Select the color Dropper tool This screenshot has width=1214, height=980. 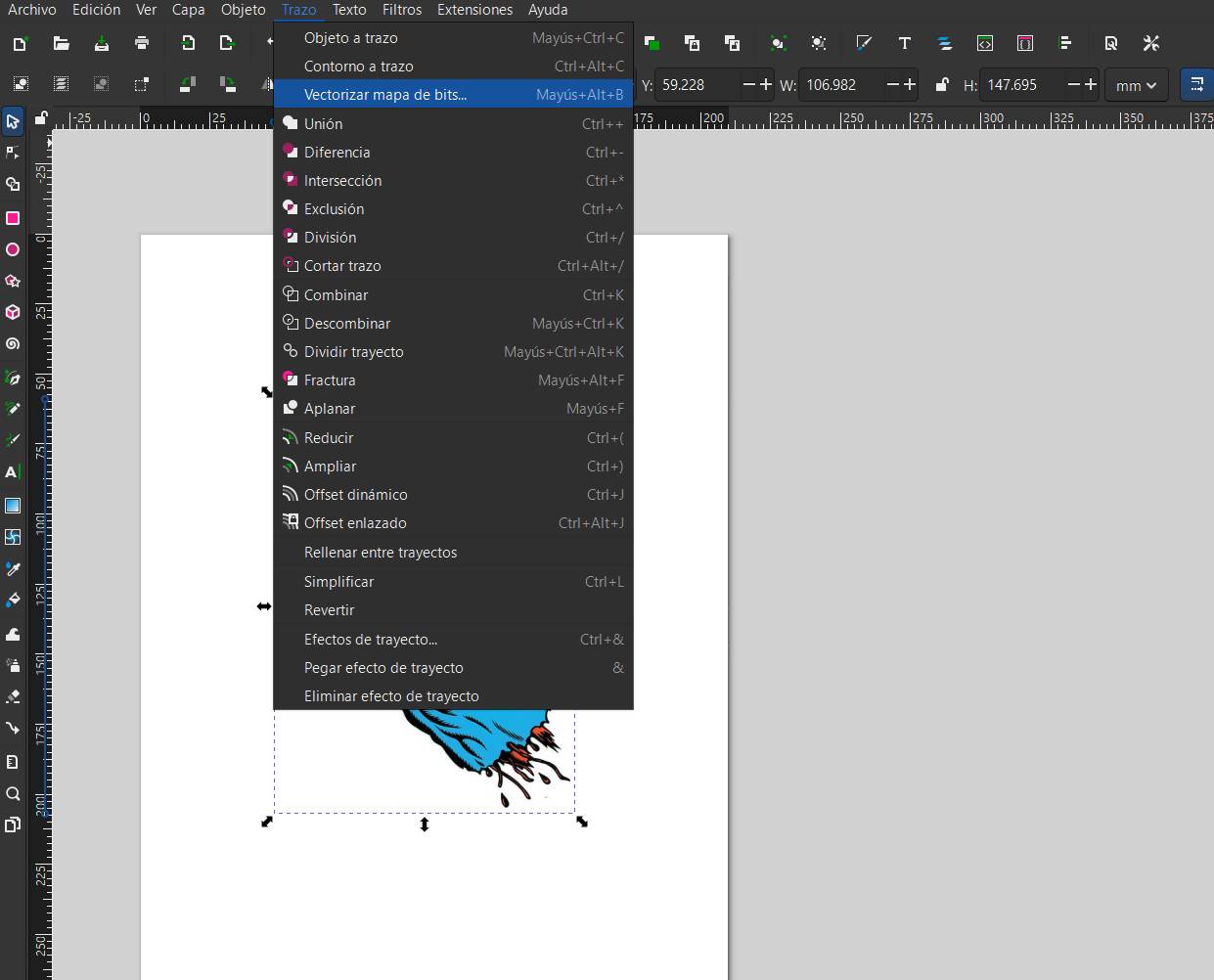tap(13, 567)
